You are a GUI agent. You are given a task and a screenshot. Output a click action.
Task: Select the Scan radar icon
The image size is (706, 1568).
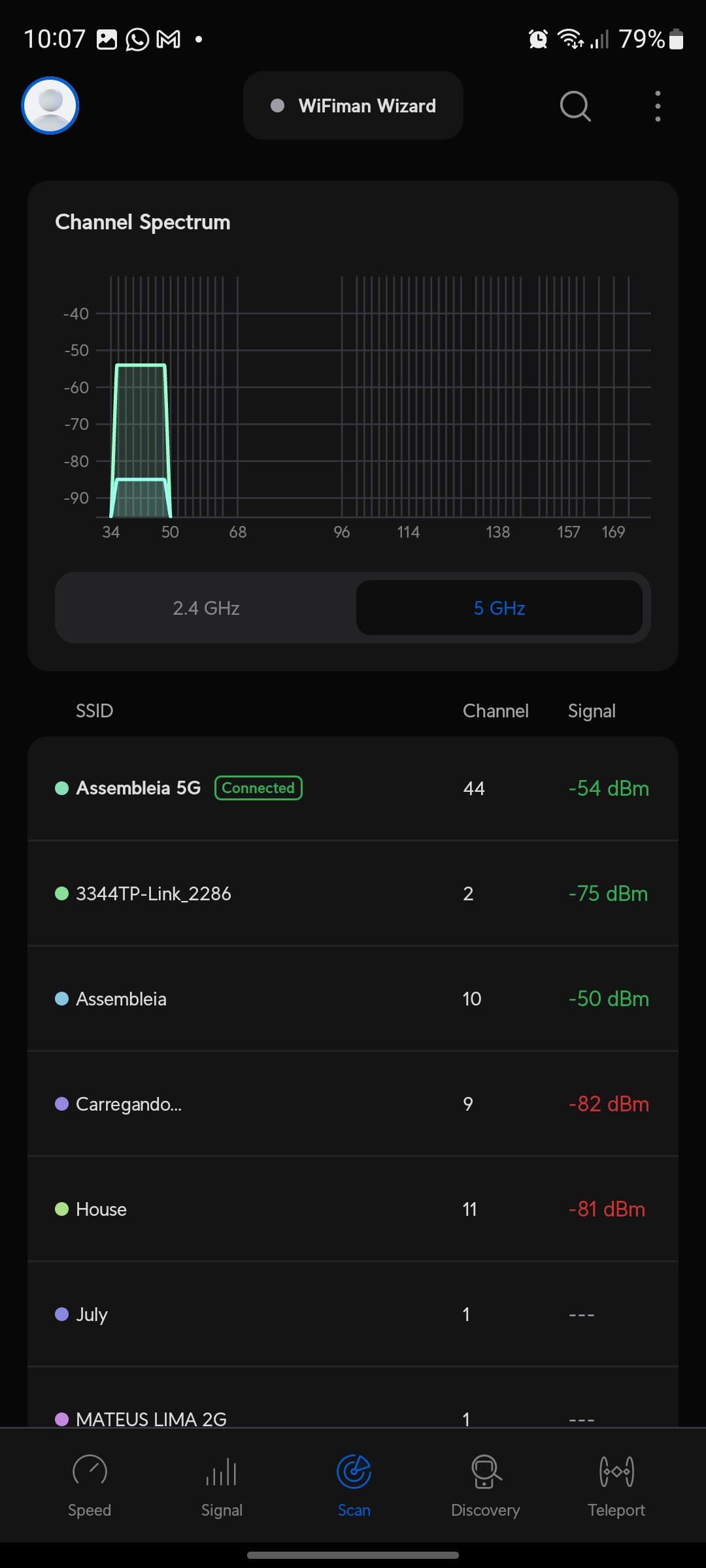pos(354,1471)
